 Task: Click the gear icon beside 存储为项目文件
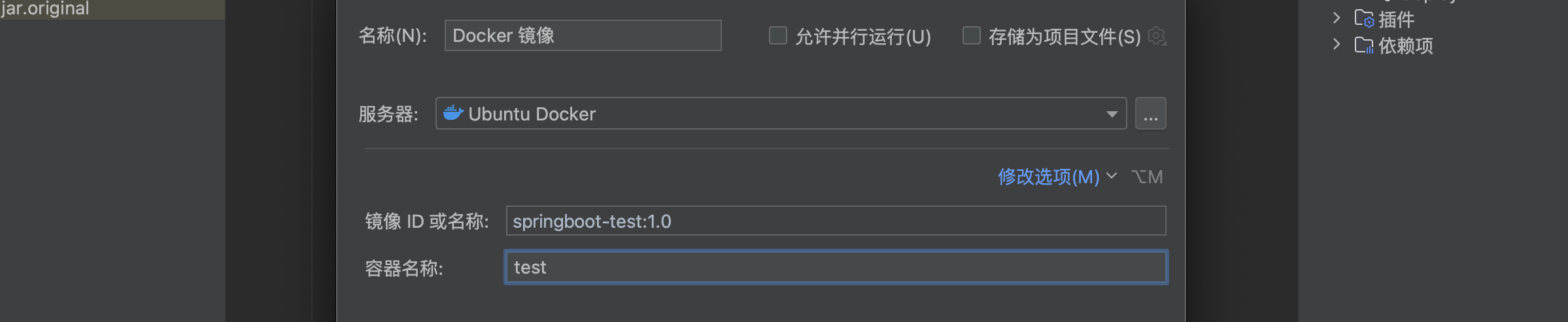(x=1156, y=36)
